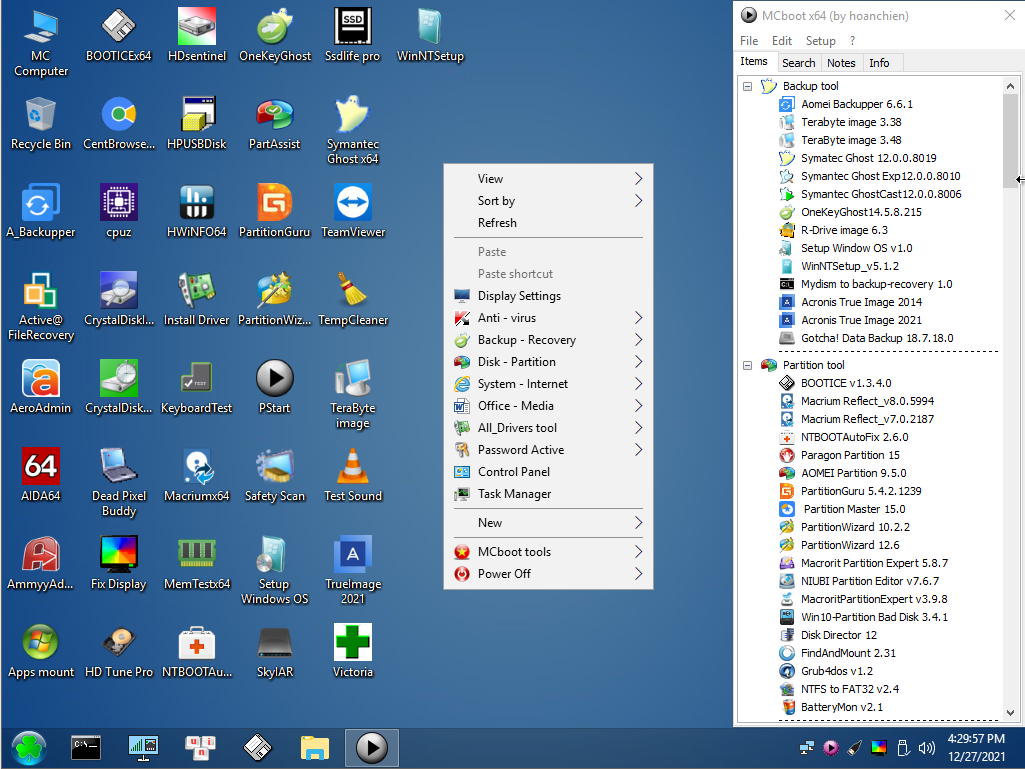
Task: Select Ssdlife pro desktop icon
Action: [352, 35]
